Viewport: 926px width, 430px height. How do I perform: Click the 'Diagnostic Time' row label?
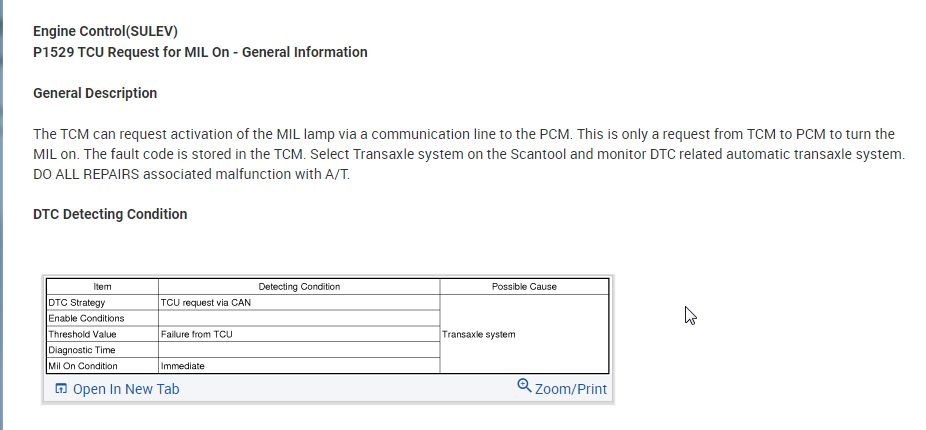[x=82, y=350]
